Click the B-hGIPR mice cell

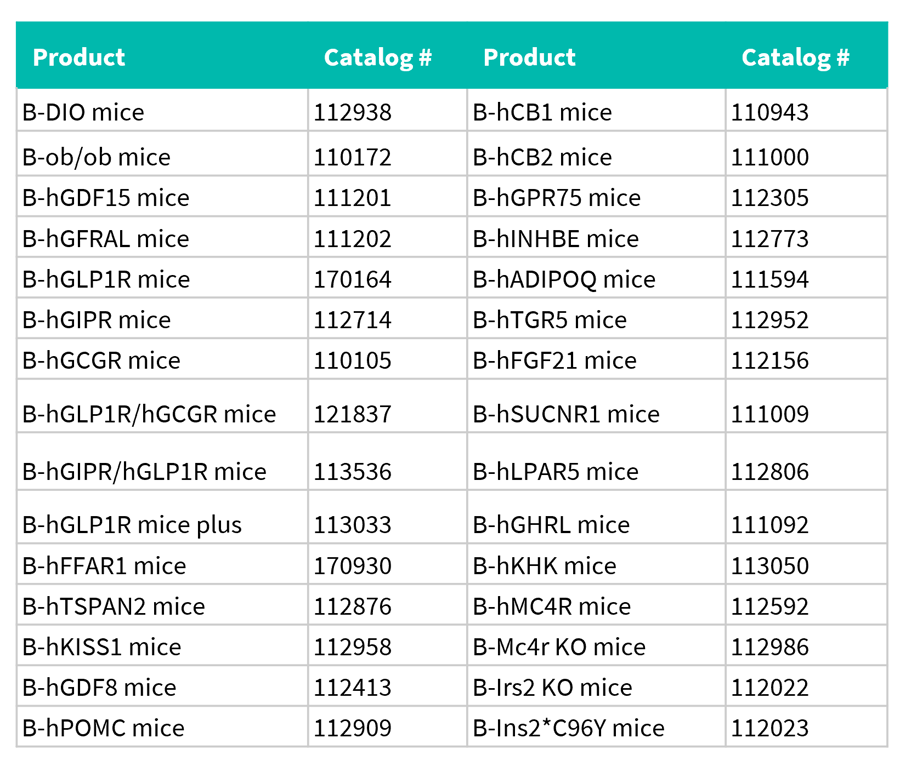(x=162, y=319)
